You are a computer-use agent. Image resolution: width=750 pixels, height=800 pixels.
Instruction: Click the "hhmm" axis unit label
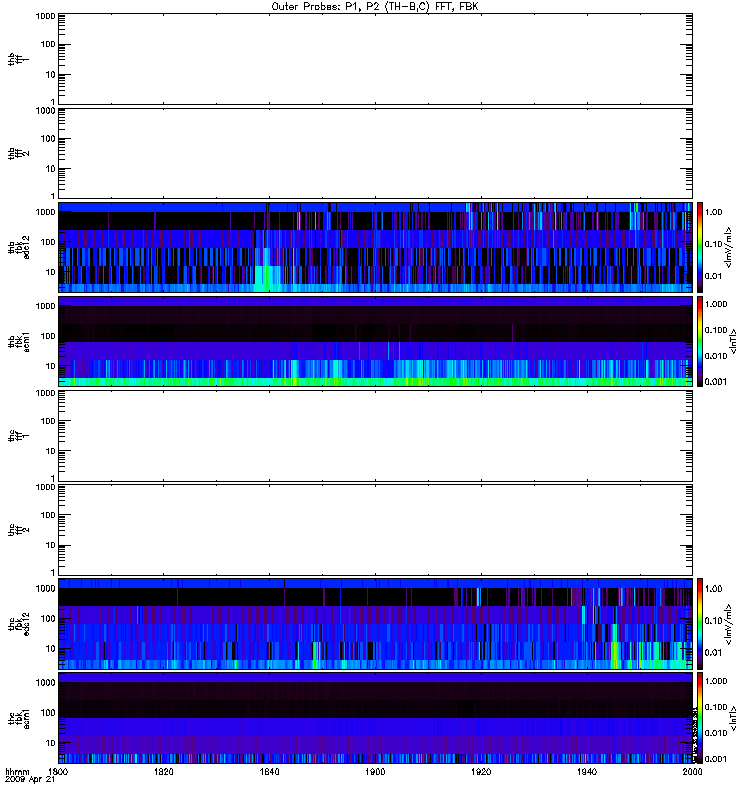[17, 771]
